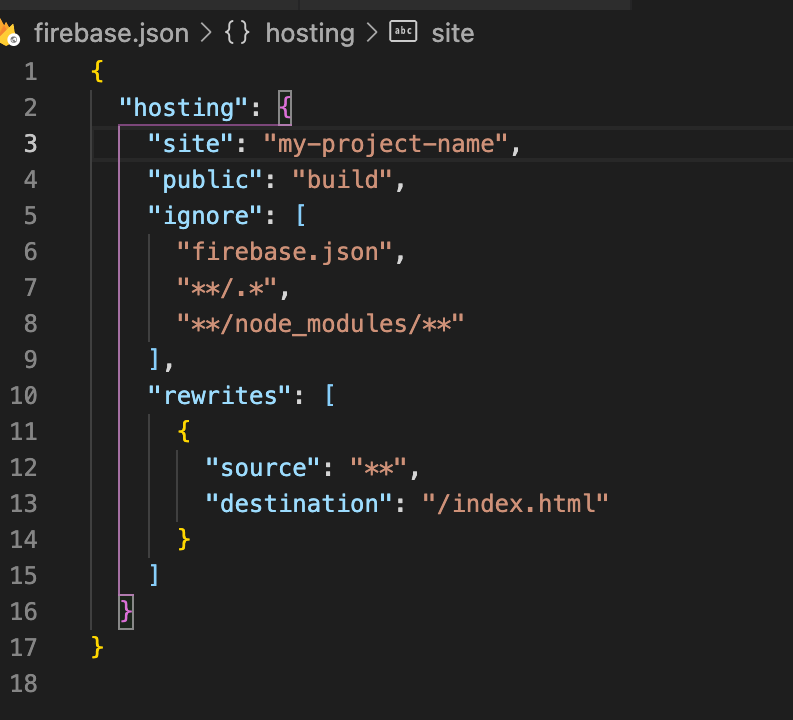Click the opening bracket after rewrites

pyautogui.click(x=329, y=395)
